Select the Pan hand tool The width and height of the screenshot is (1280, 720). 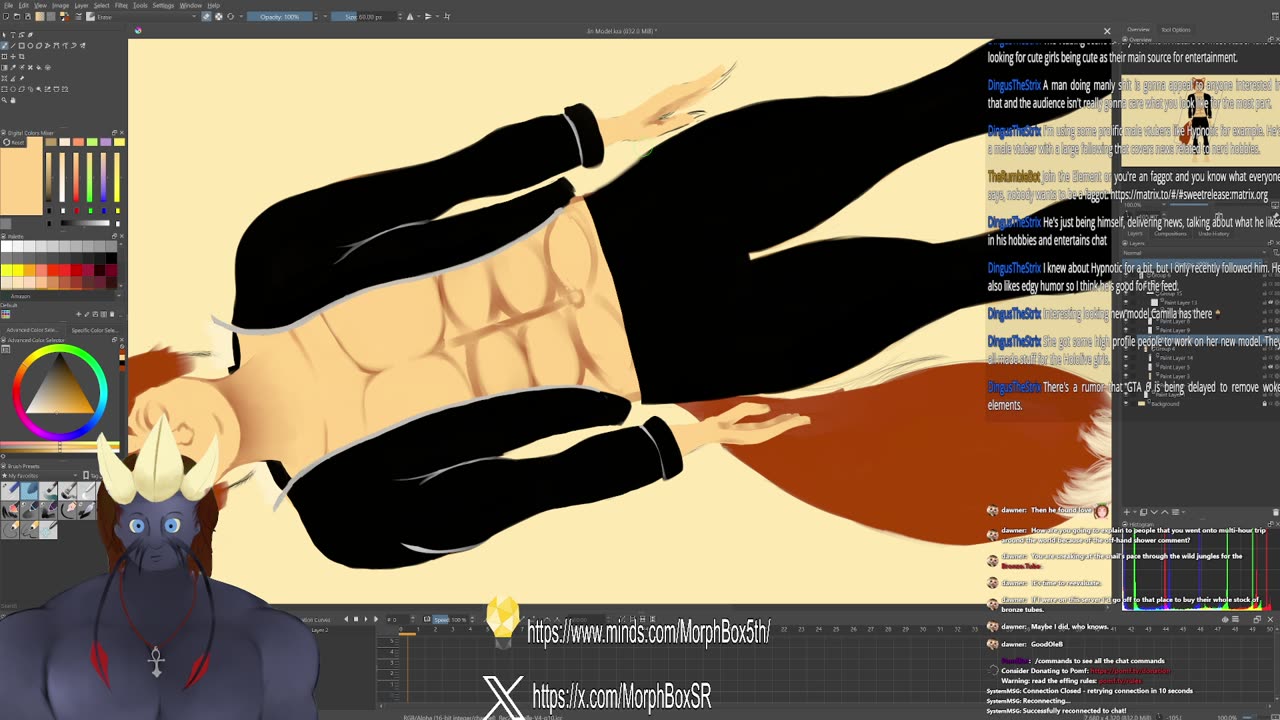coord(13,100)
